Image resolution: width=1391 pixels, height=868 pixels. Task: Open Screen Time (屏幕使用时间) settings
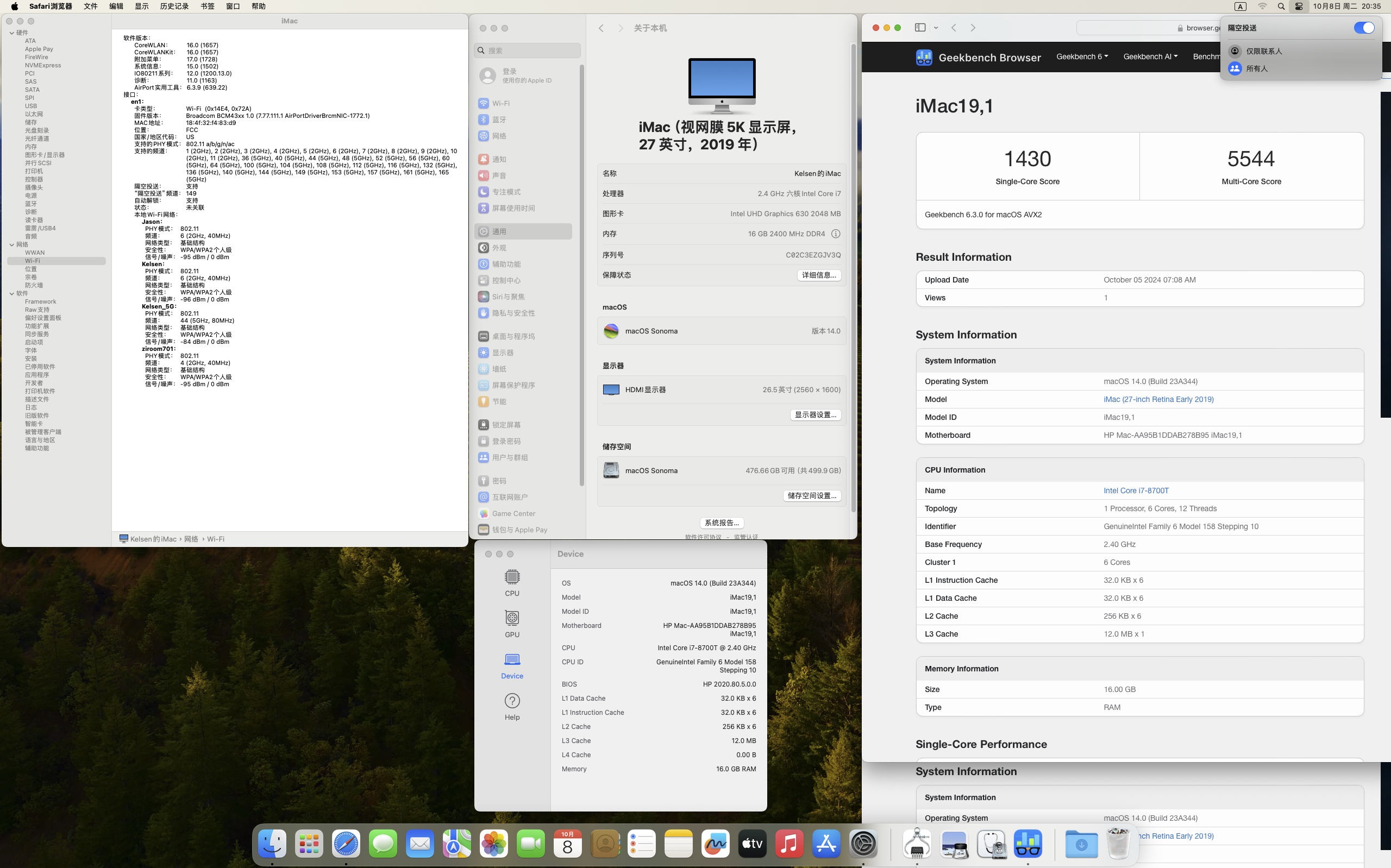click(523, 209)
